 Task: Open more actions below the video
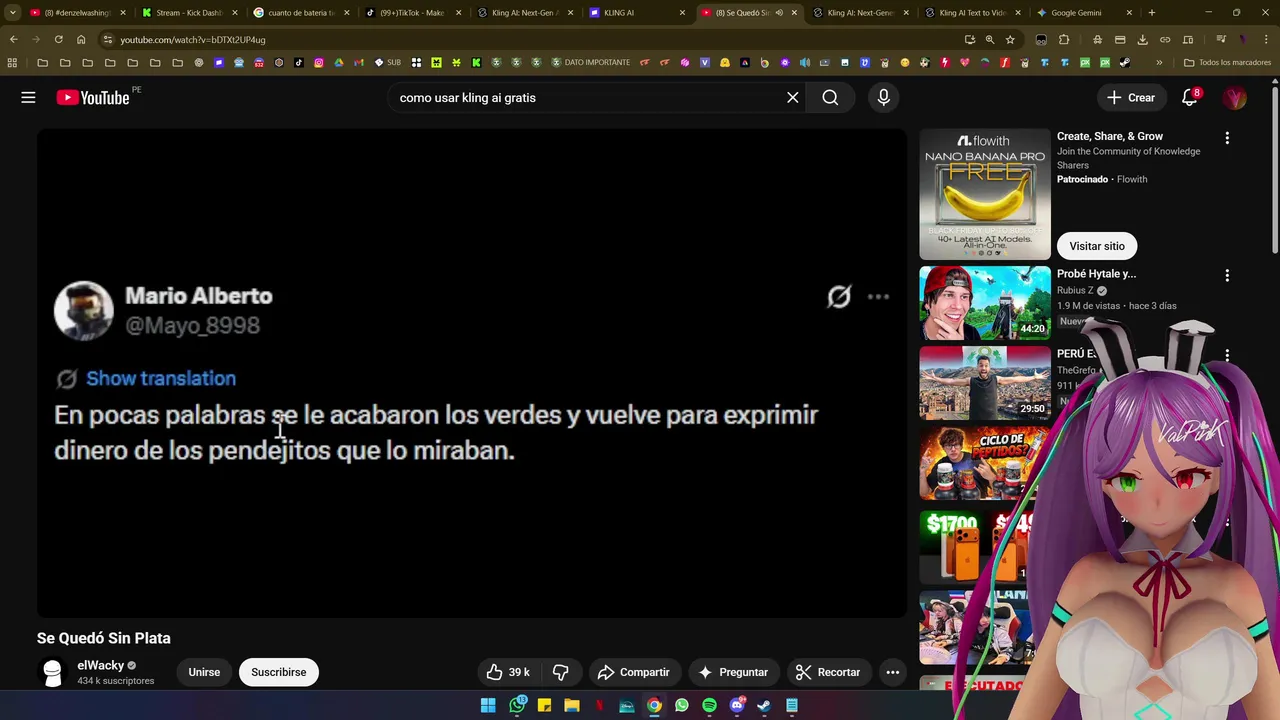pos(893,672)
